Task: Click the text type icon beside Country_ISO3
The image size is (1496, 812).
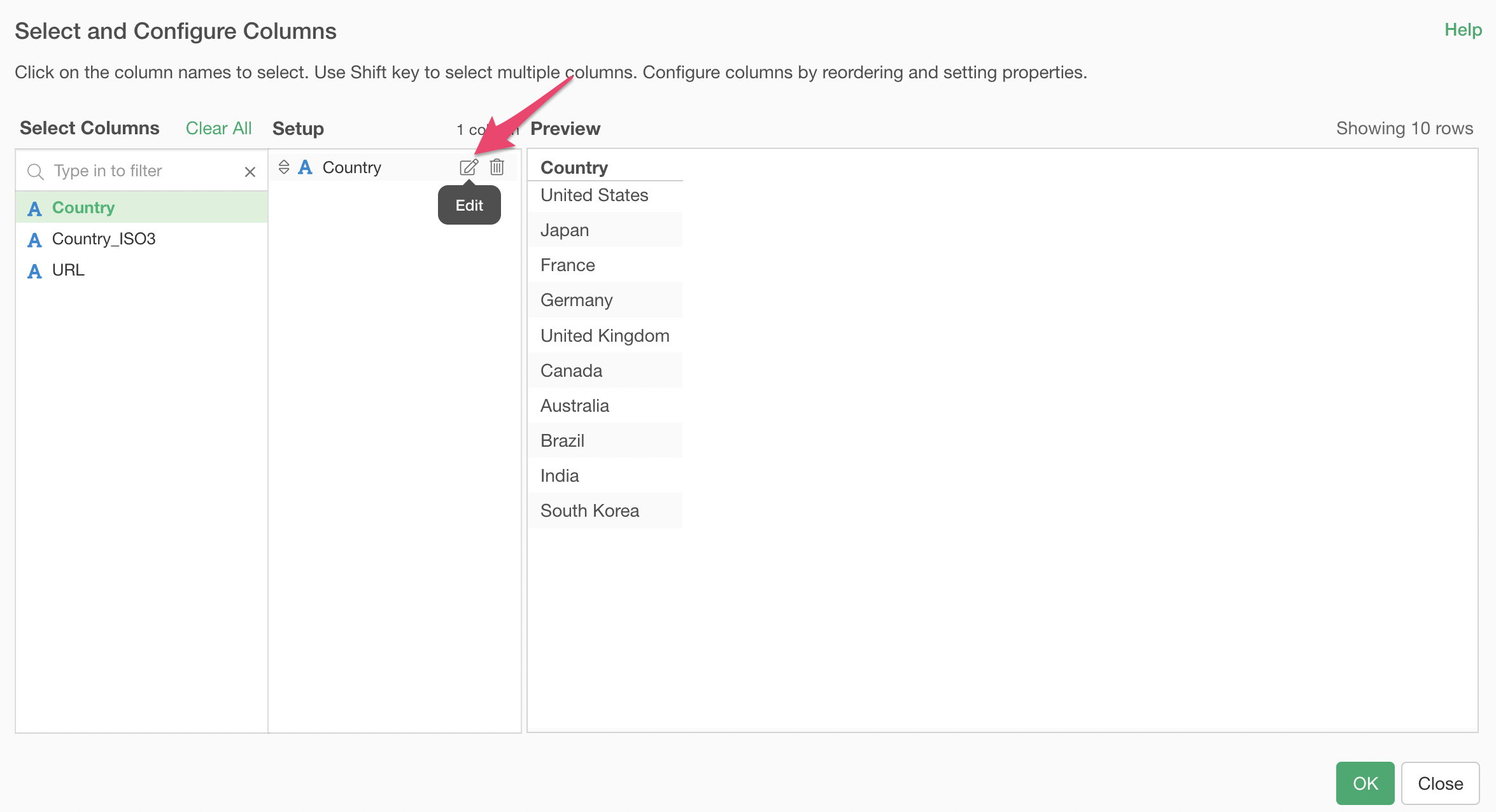Action: (x=34, y=240)
